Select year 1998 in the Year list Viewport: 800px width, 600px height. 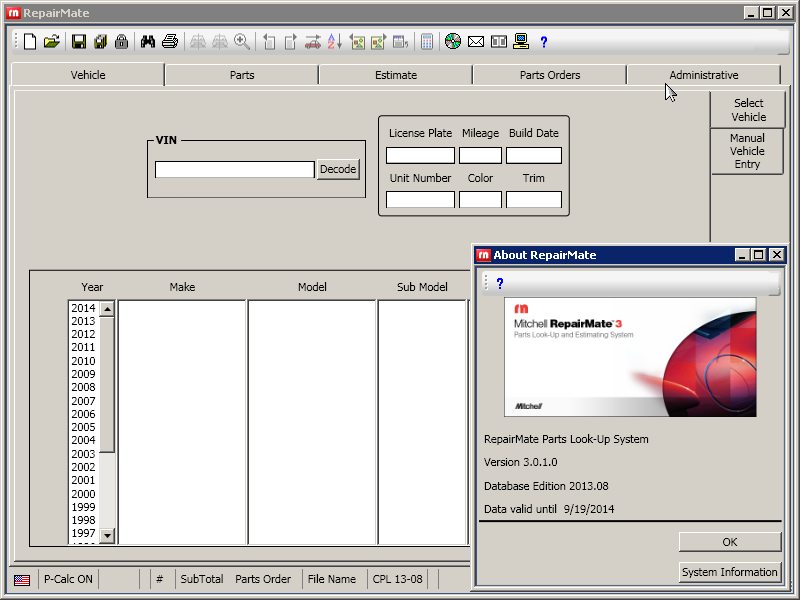click(x=83, y=520)
